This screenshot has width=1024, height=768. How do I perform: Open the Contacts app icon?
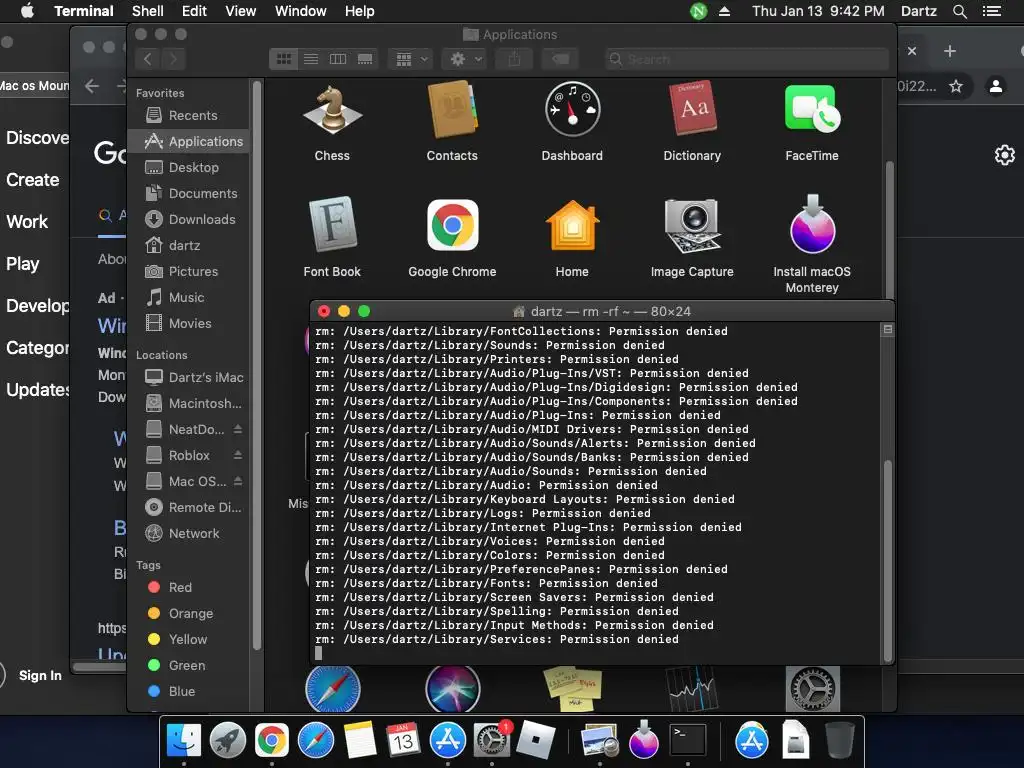452,110
